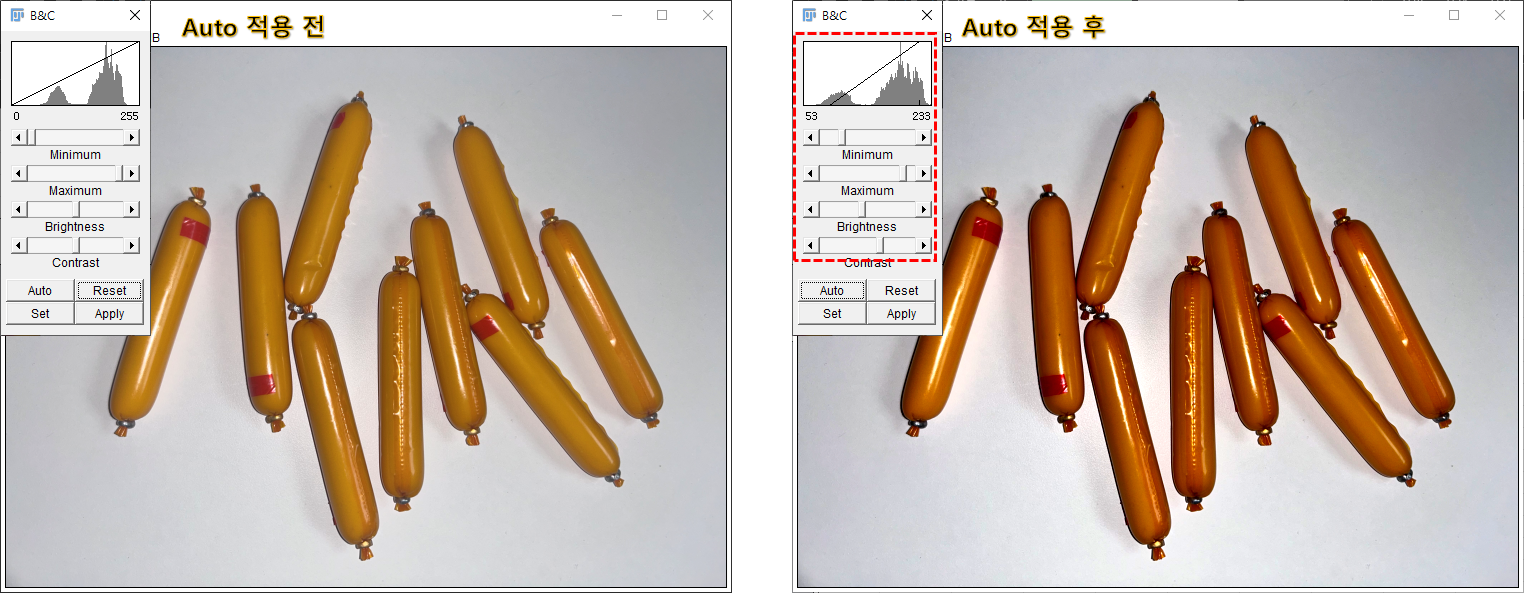Click Brightness slider thumb in 0–255 B&C window
1524x593 pixels.
(x=76, y=209)
